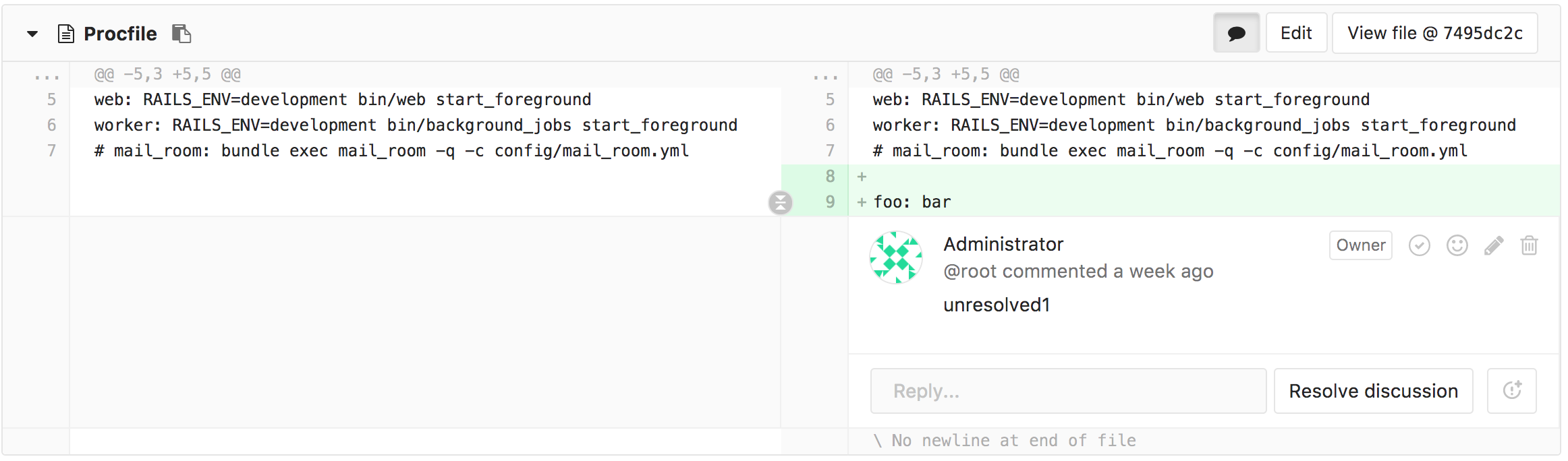The width and height of the screenshot is (1568, 461).
Task: Expand the right diff lines above line 5
Action: coord(826,75)
